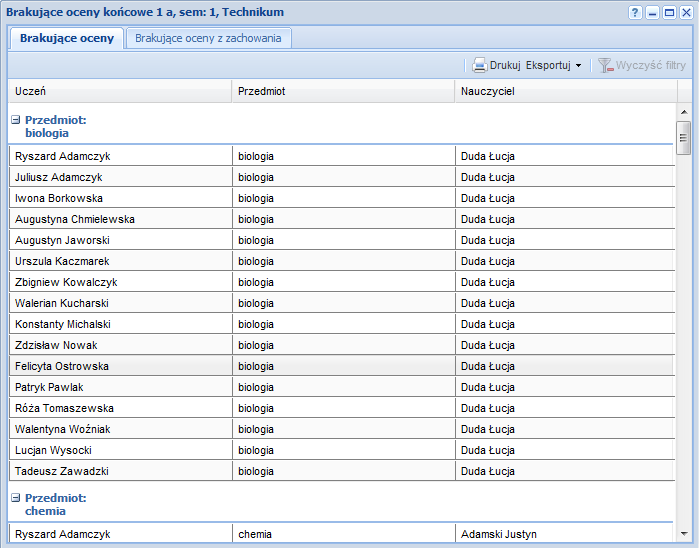Maximize the Brakujące oceny końcowe window

(x=669, y=12)
